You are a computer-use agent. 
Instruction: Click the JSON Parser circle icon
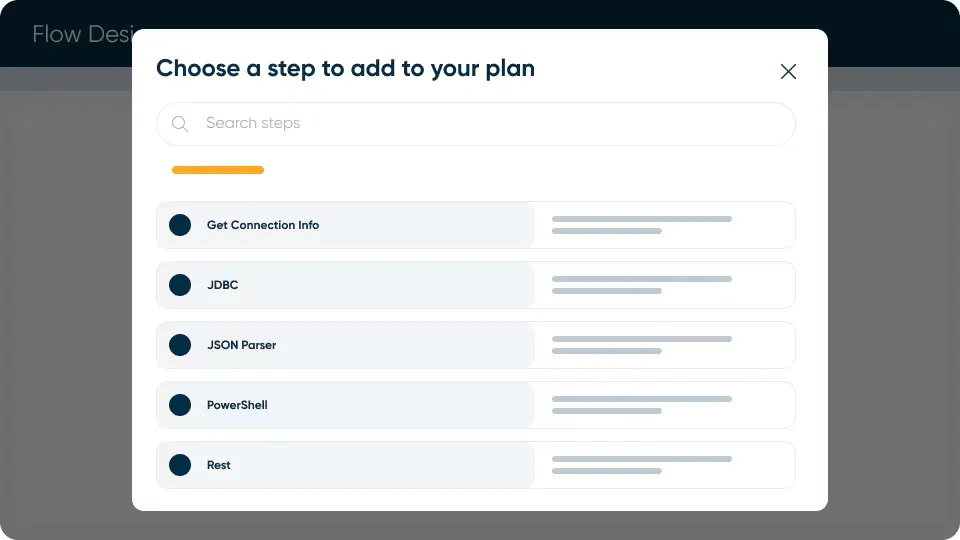[x=180, y=345]
